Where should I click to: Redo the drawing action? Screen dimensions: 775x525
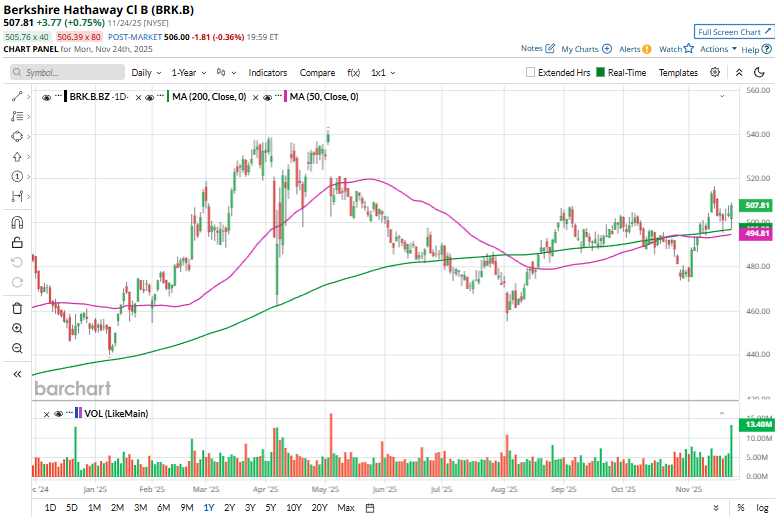point(17,282)
